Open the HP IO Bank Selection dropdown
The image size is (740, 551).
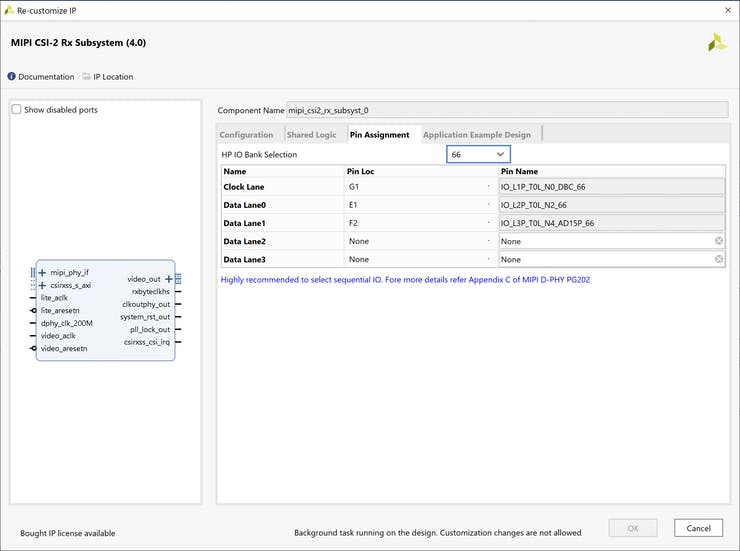coord(478,155)
